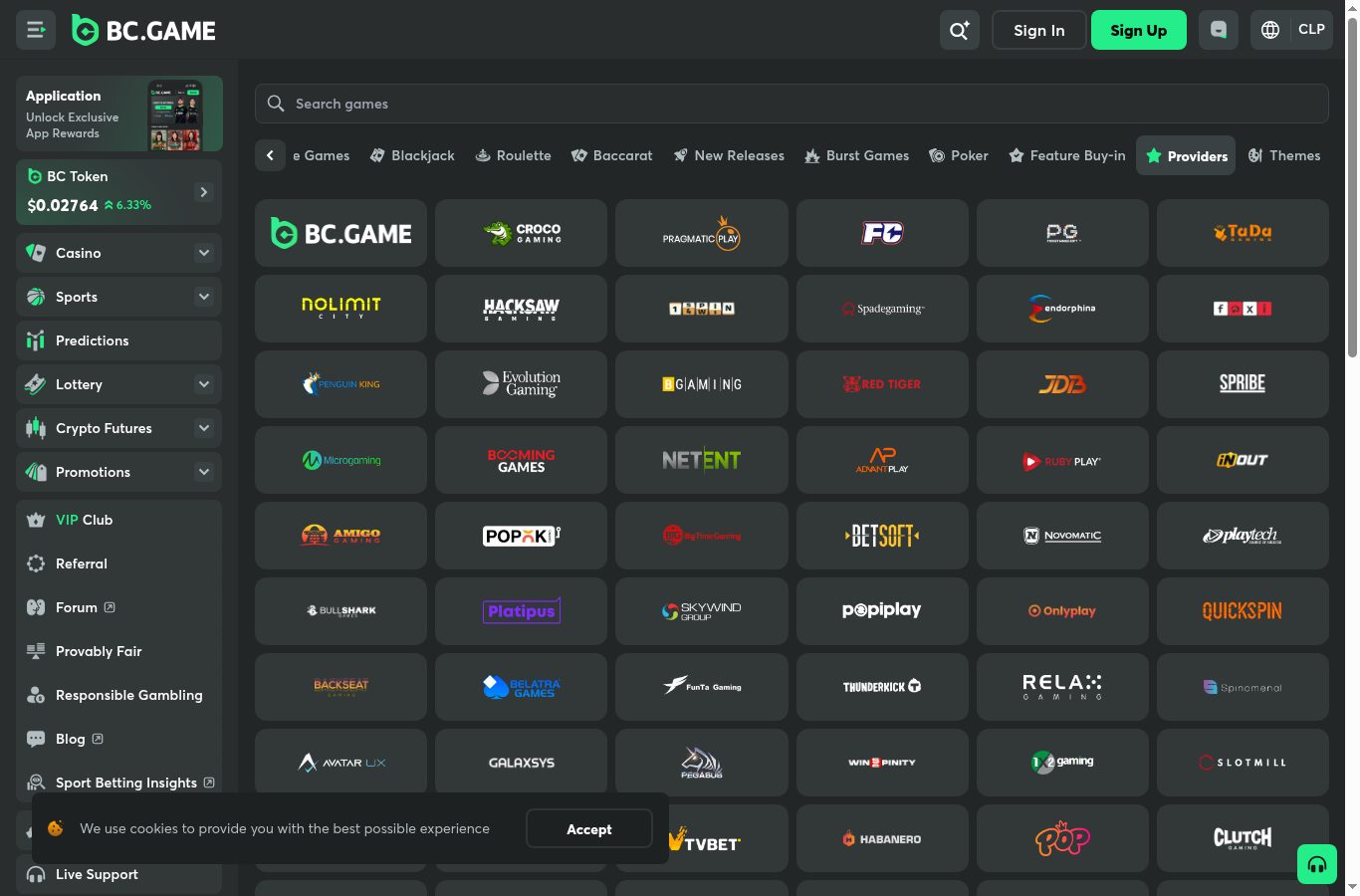1360x896 pixels.
Task: Select the Booming Games provider
Action: (521, 460)
